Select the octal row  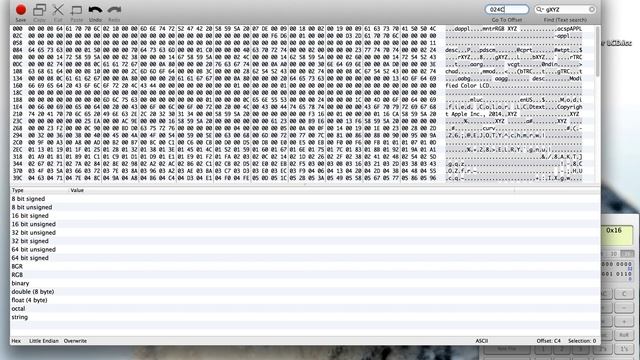[x=305, y=309]
